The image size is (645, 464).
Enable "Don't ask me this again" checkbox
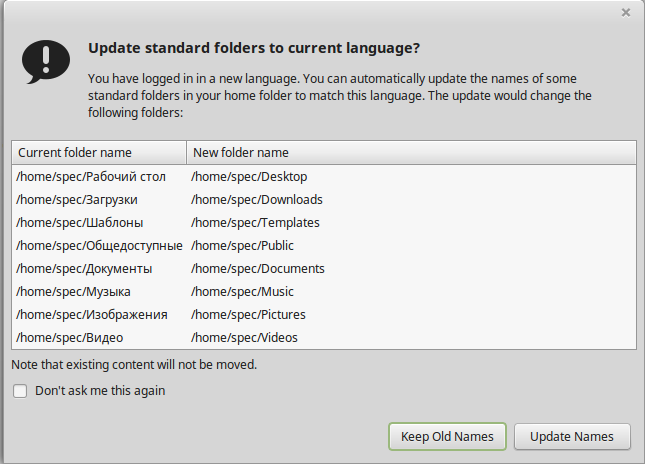(20, 391)
